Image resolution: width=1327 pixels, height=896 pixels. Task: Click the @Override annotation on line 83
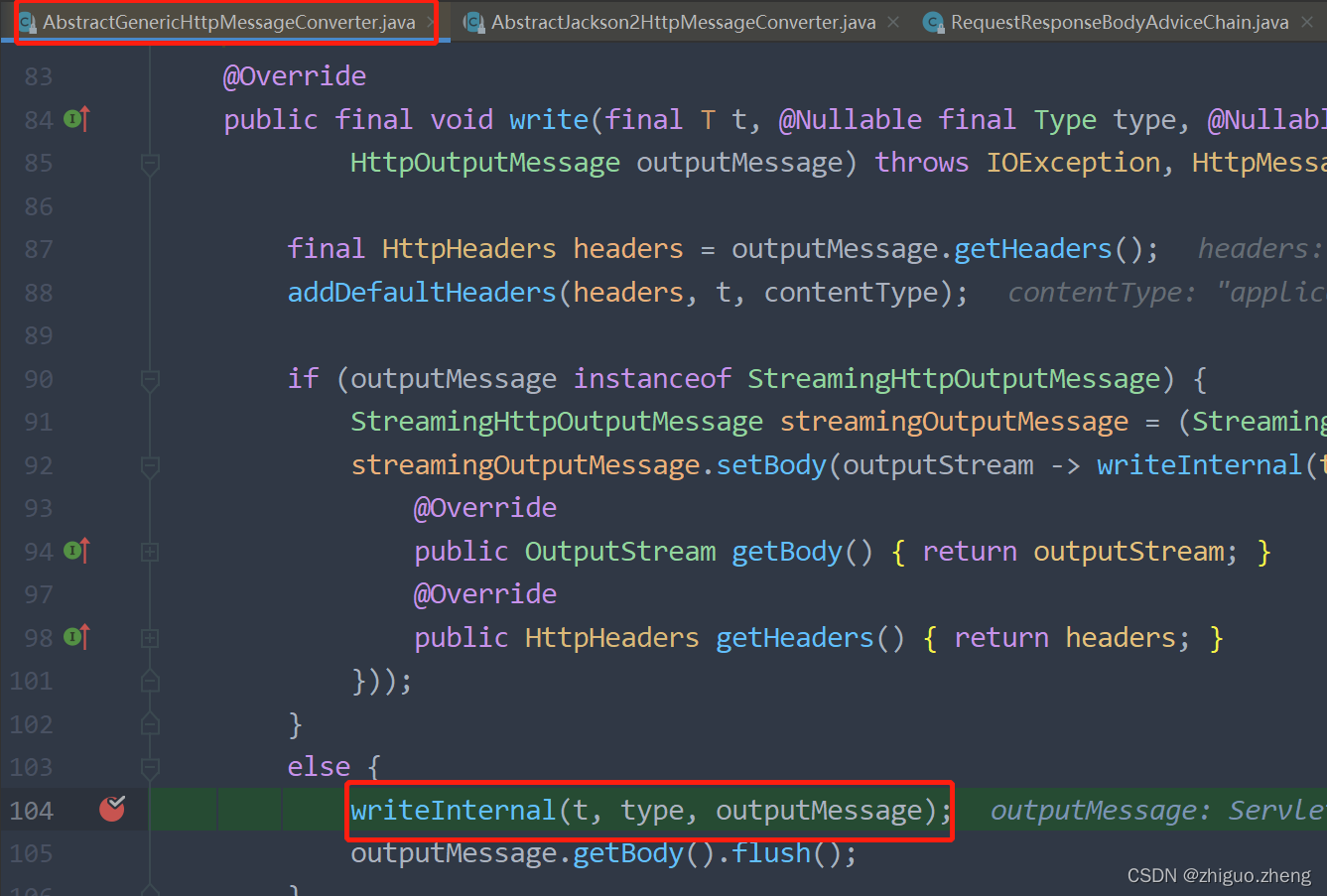[295, 75]
